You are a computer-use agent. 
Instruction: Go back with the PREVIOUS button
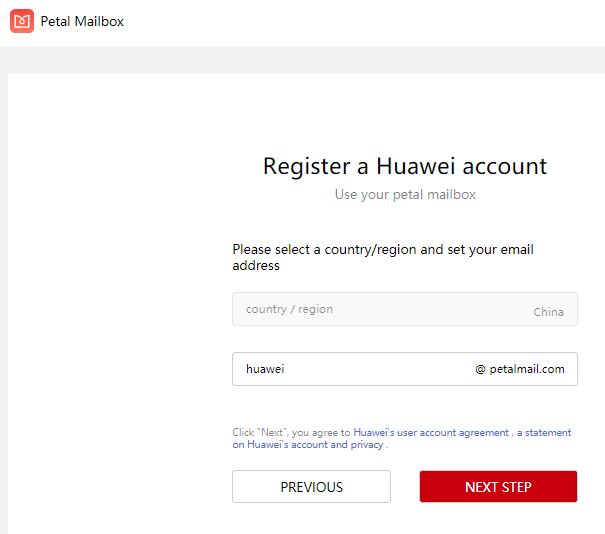click(x=311, y=487)
